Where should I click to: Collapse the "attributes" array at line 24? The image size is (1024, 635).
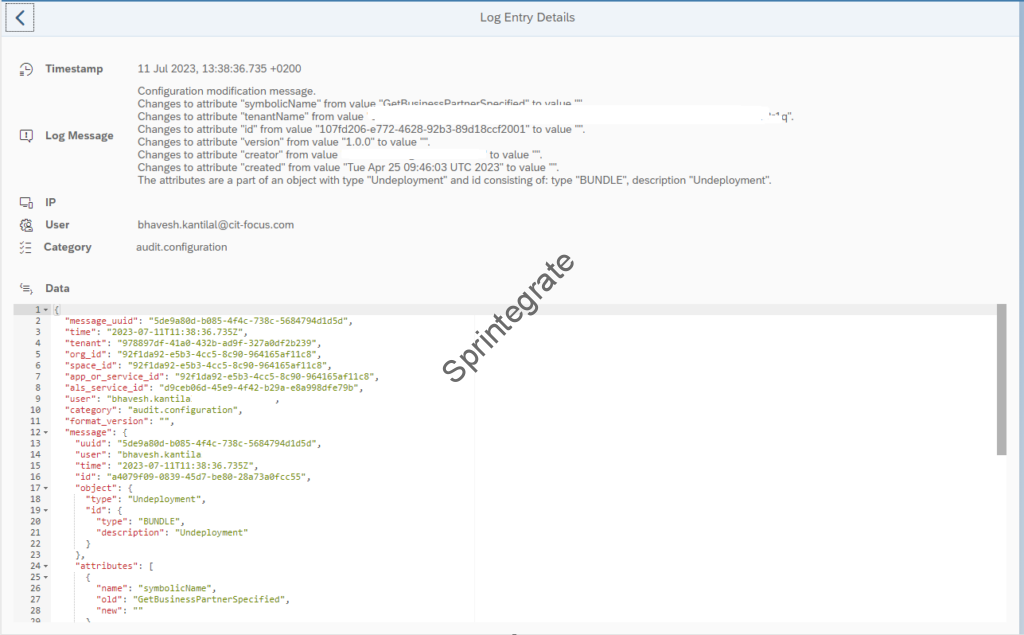[46, 566]
